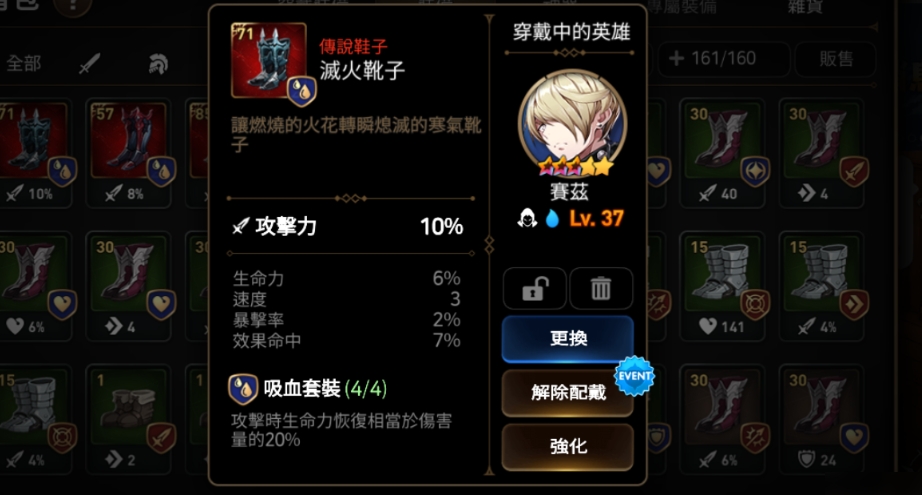Select the 全部 filter tab

coord(24,63)
